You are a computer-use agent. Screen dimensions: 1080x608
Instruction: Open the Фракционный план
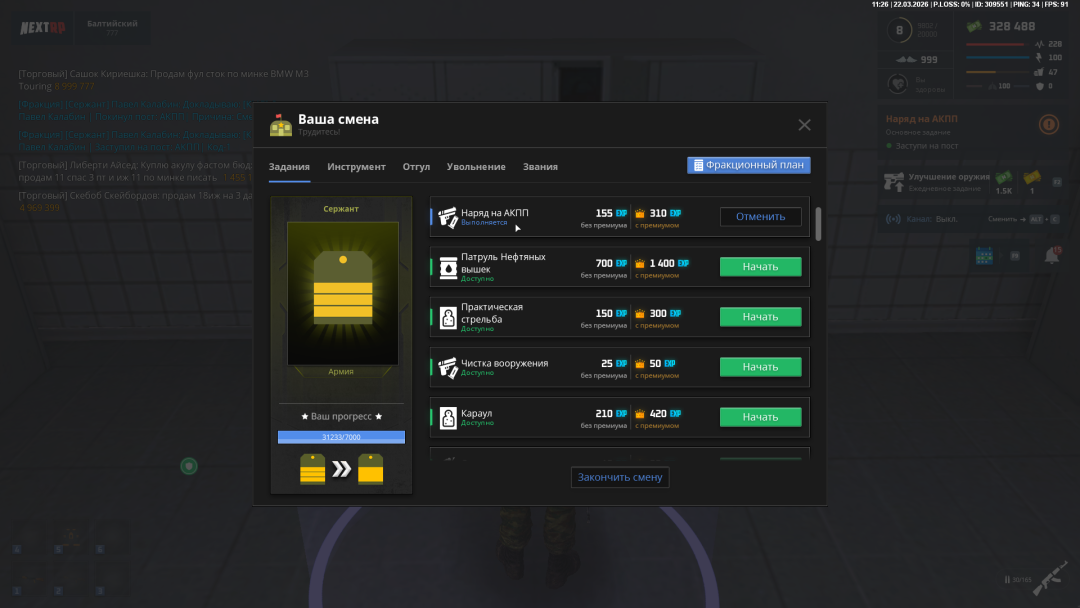(x=748, y=165)
